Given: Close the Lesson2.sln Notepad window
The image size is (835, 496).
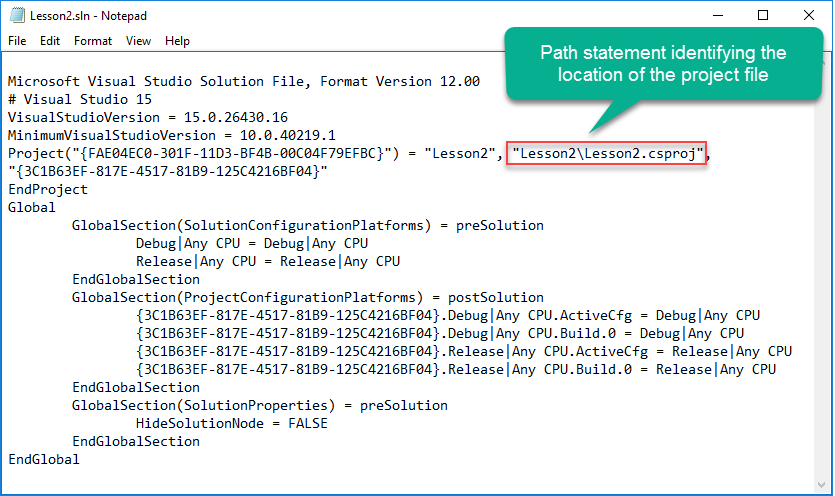Looking at the screenshot, I should pyautogui.click(x=808, y=15).
